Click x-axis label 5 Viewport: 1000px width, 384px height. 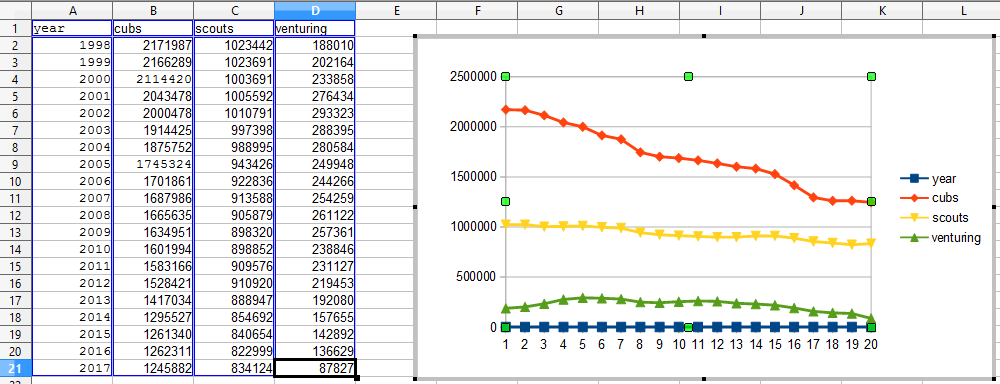[582, 344]
